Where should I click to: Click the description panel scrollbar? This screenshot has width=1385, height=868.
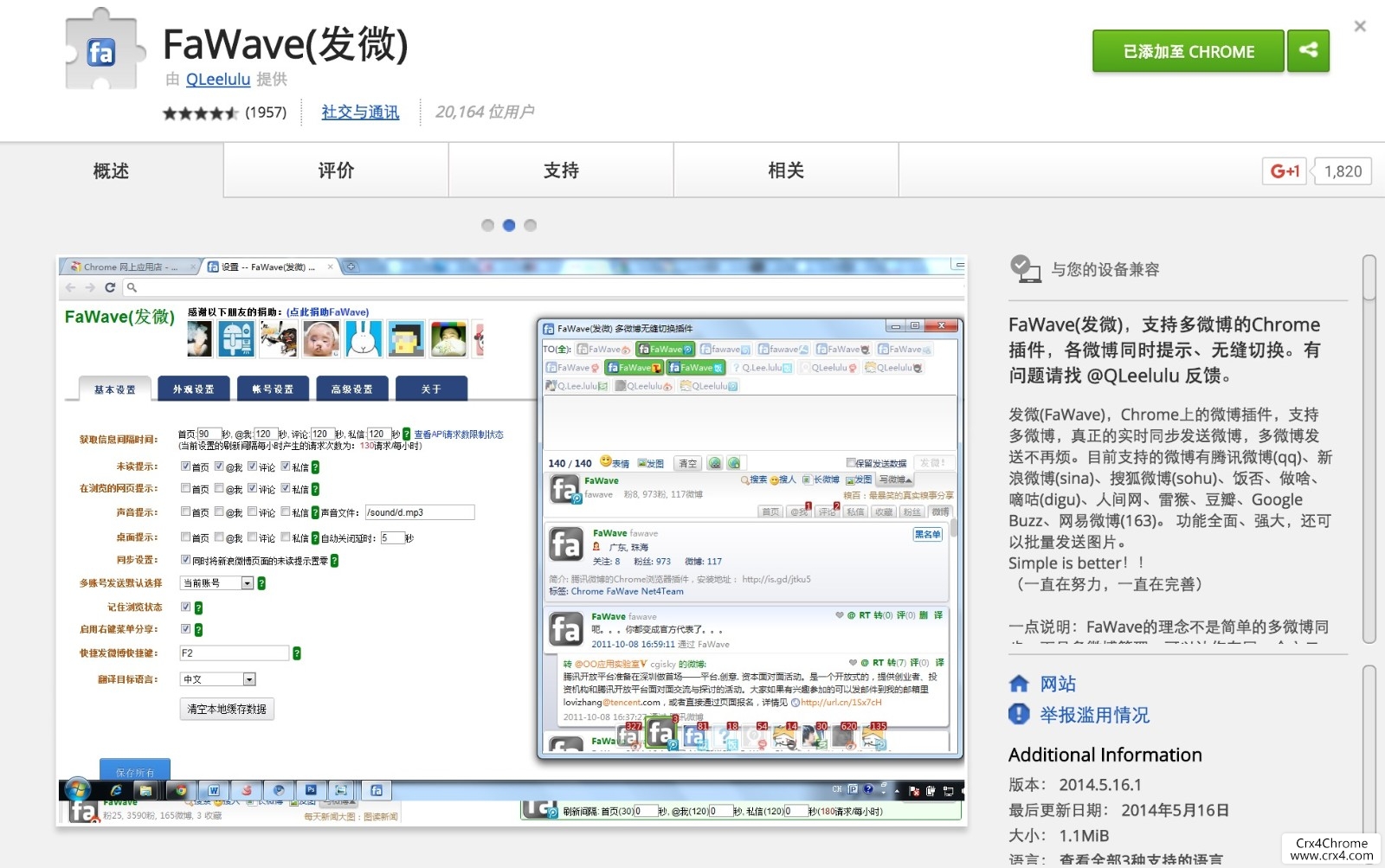(1369, 449)
